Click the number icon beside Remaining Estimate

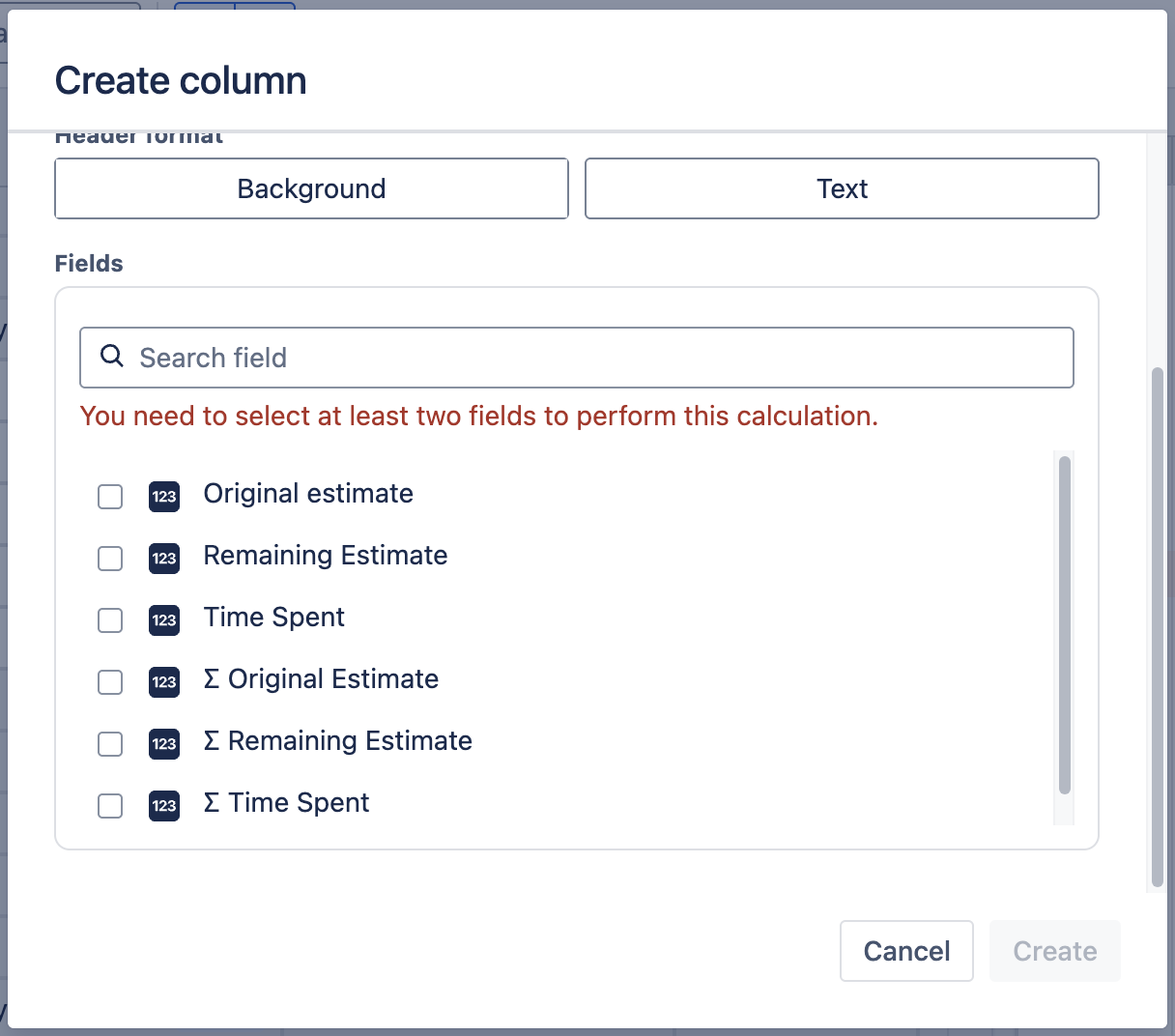pyautogui.click(x=164, y=558)
